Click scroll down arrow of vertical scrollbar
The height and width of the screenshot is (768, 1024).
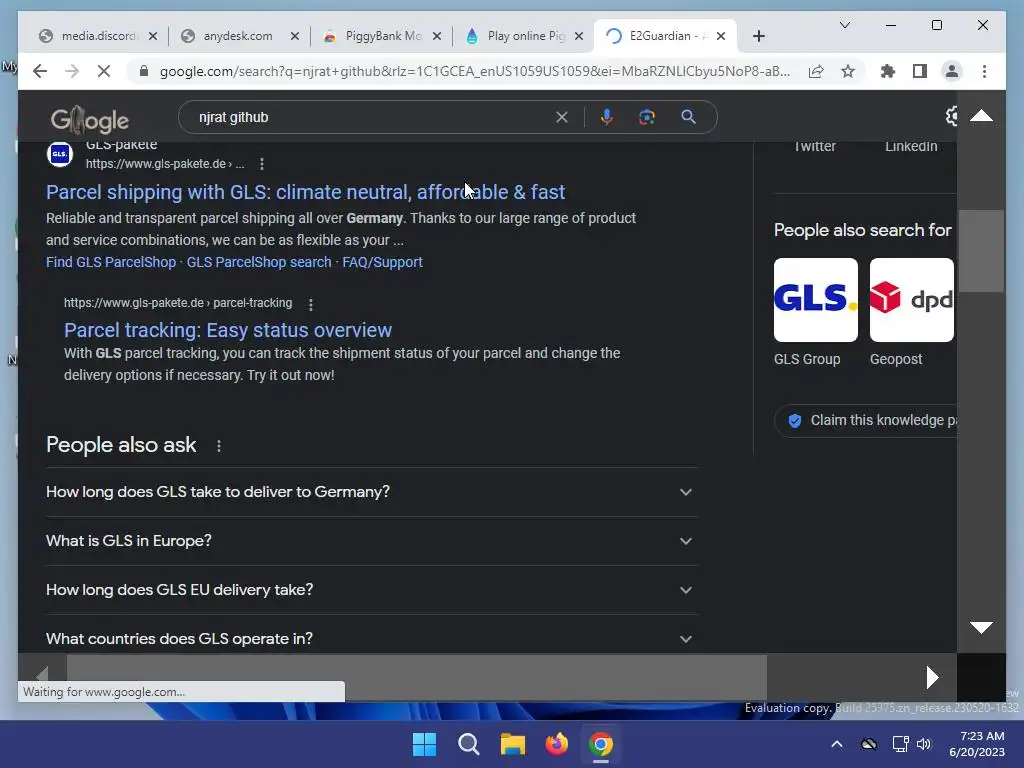981,628
